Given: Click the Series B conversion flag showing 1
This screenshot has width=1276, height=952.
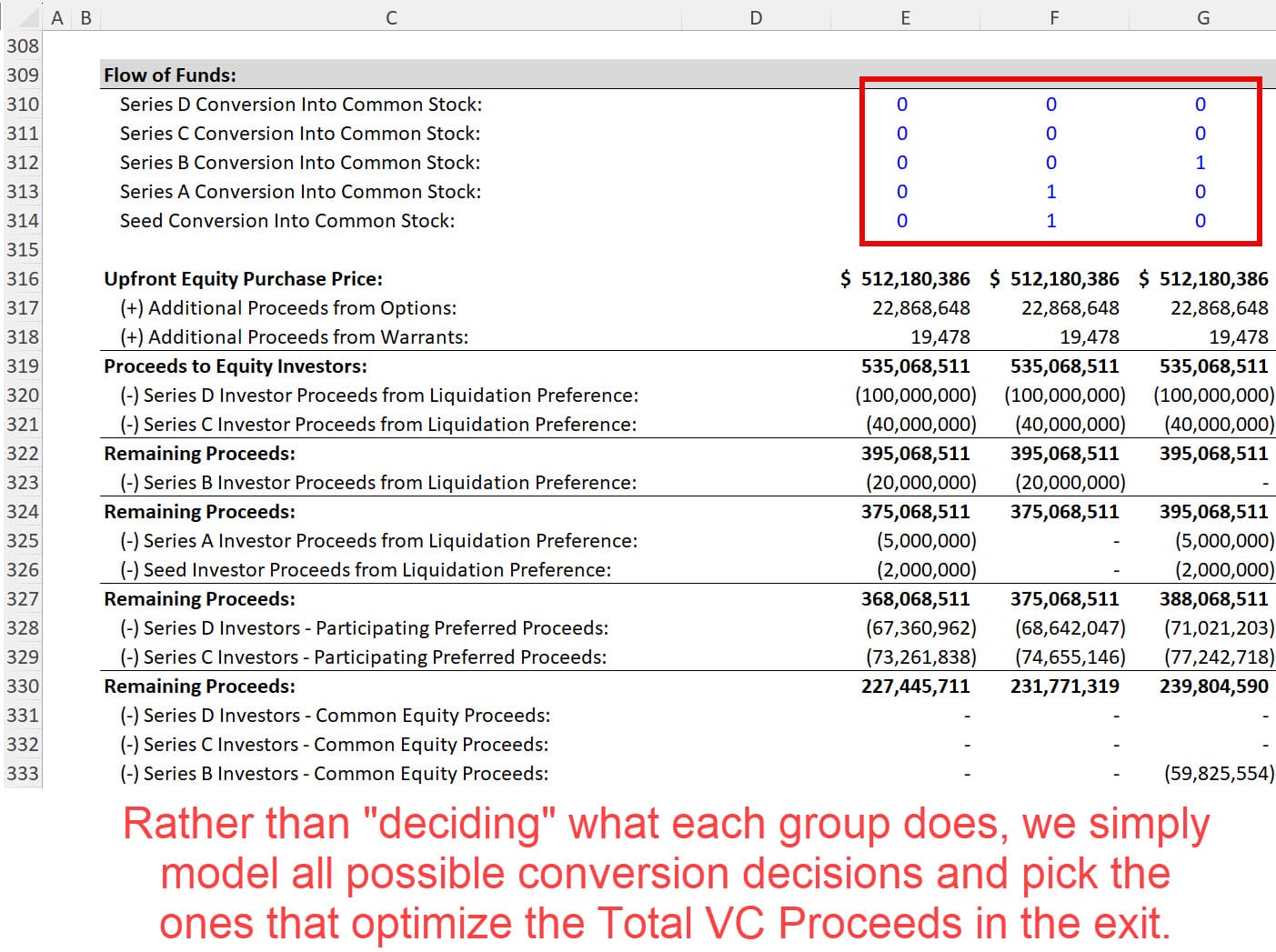Looking at the screenshot, I should pos(1200,162).
